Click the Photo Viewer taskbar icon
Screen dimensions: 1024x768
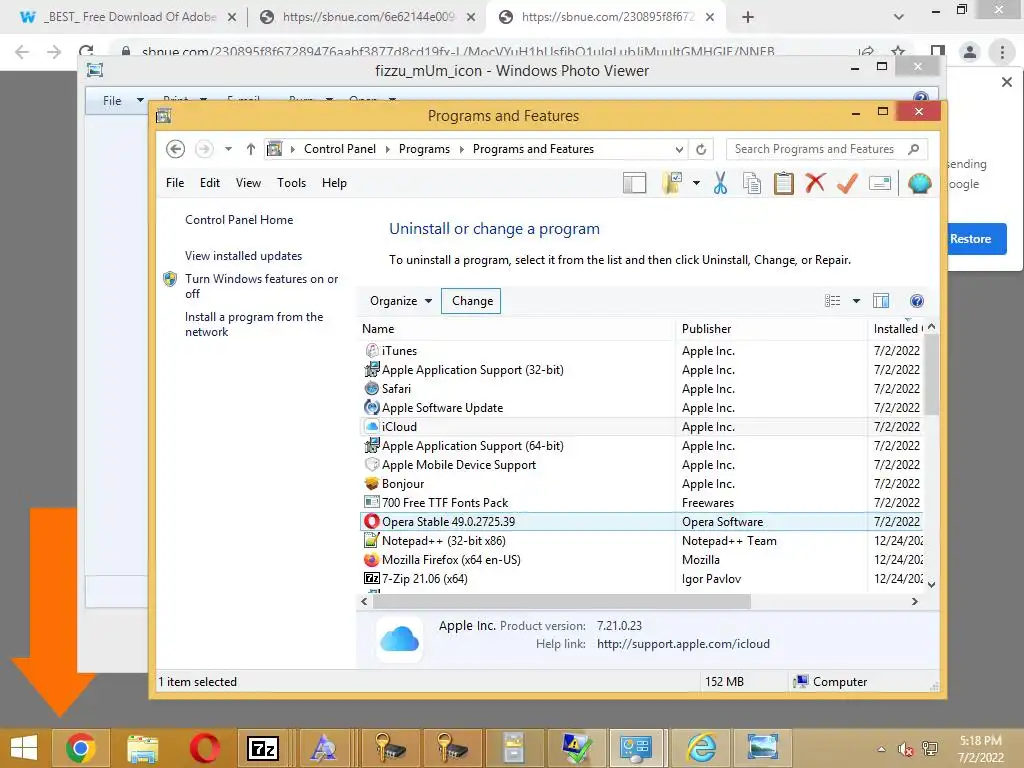pos(762,748)
